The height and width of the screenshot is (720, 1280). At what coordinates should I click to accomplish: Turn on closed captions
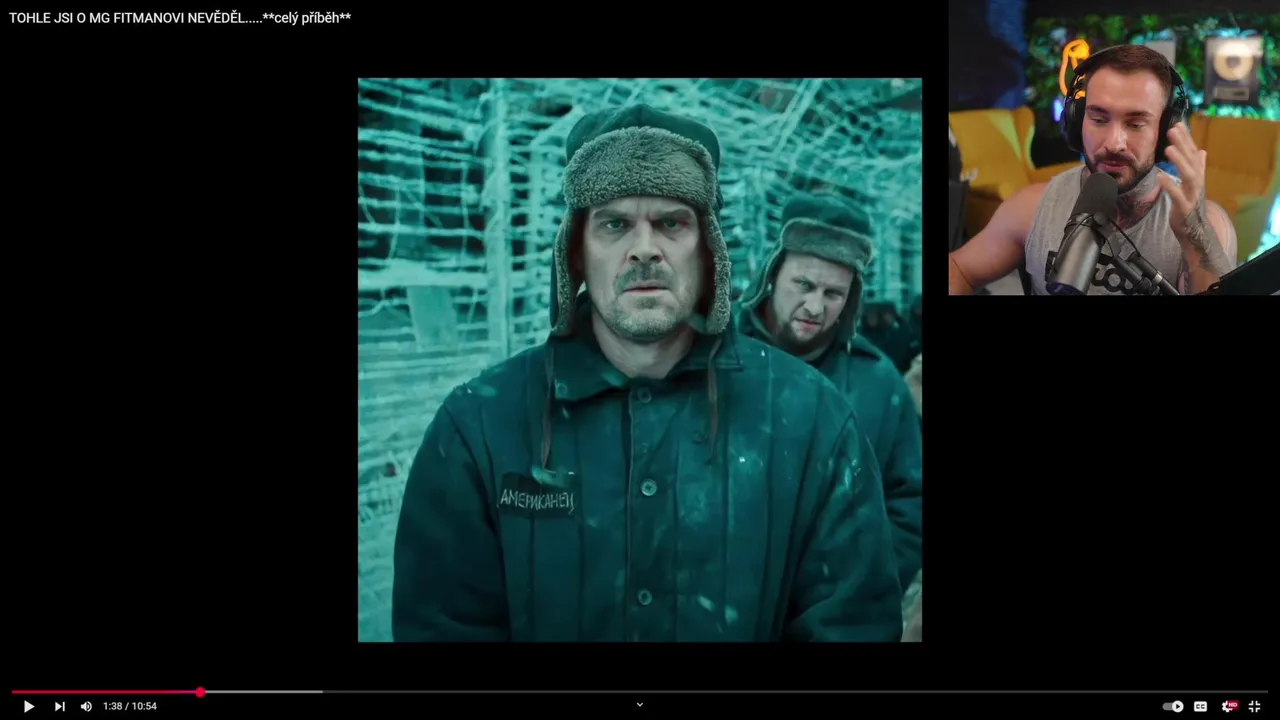coord(1200,706)
